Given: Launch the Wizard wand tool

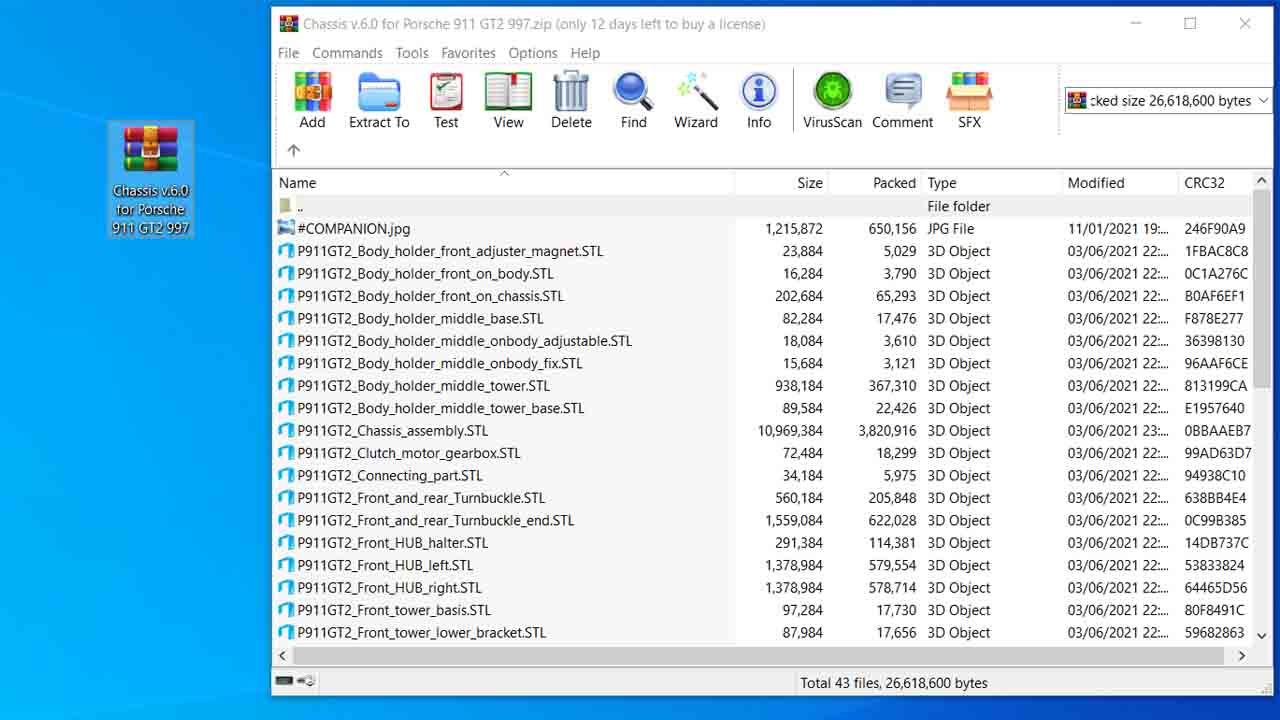Looking at the screenshot, I should (x=696, y=100).
